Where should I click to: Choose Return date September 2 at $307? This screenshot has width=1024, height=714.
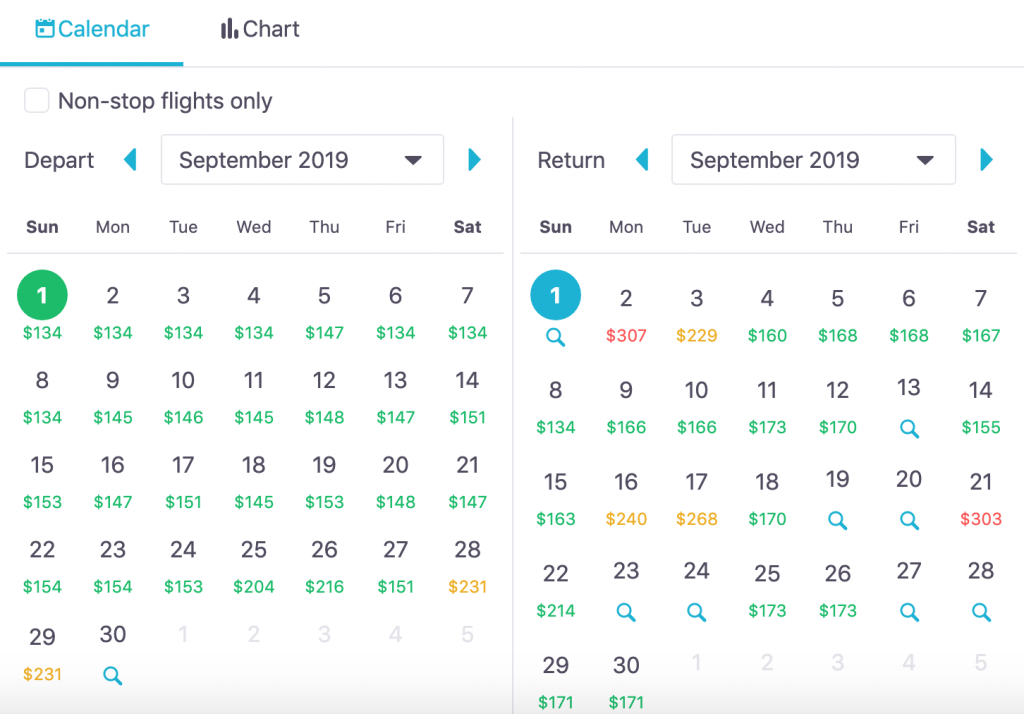(626, 315)
